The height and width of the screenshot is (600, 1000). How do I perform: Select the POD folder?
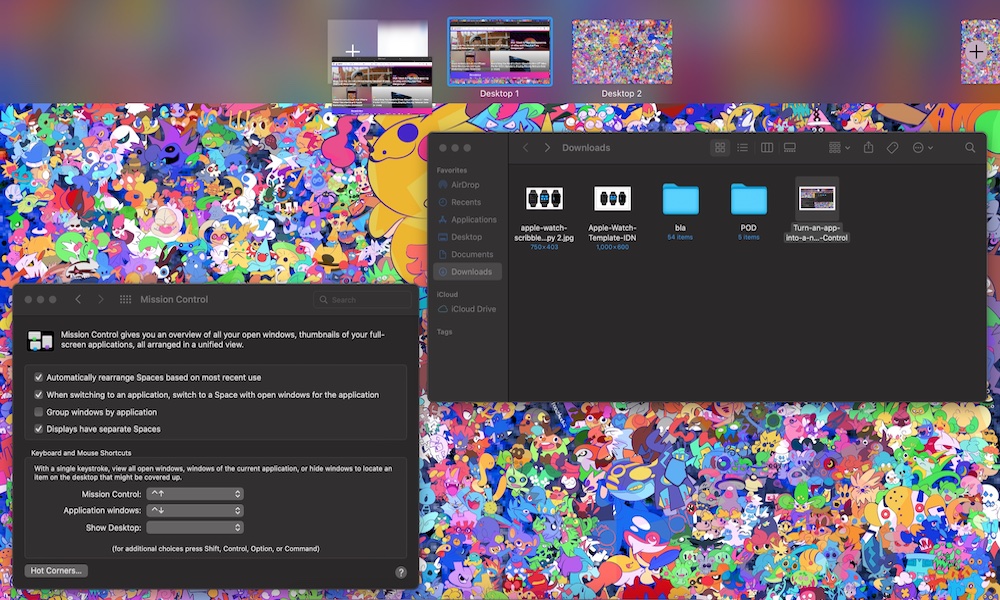tap(749, 211)
